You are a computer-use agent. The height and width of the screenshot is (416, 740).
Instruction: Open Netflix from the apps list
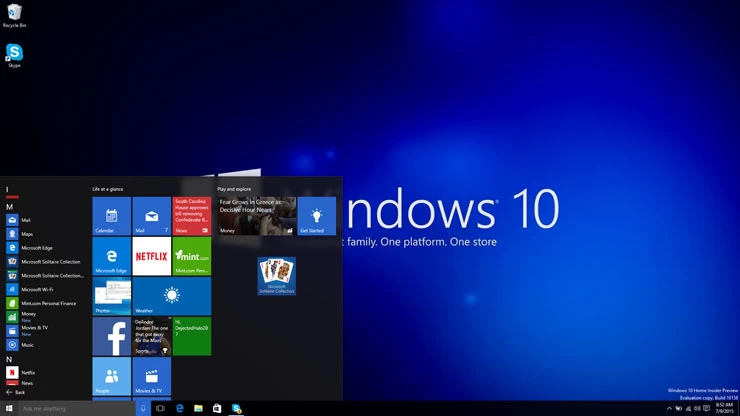tap(45, 373)
